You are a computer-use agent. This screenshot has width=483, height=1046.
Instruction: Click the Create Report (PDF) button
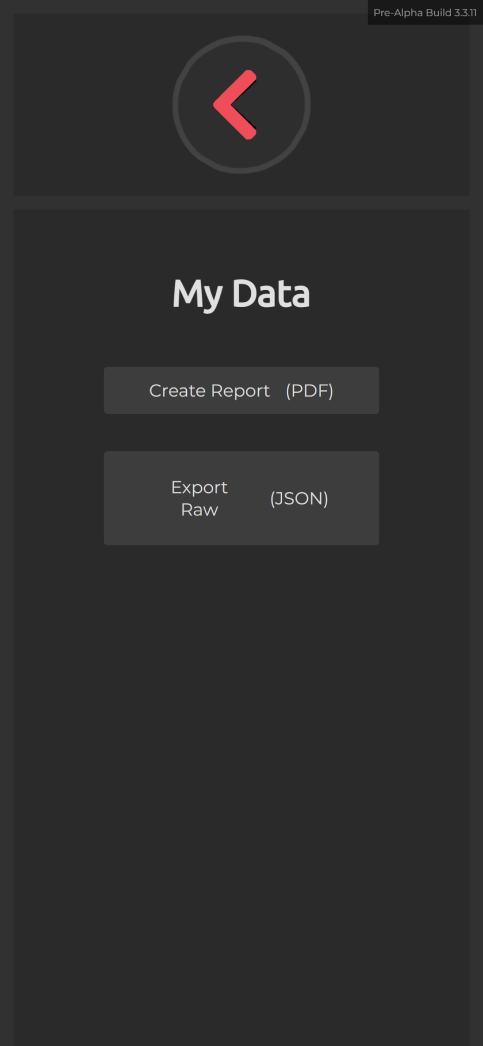point(241,390)
